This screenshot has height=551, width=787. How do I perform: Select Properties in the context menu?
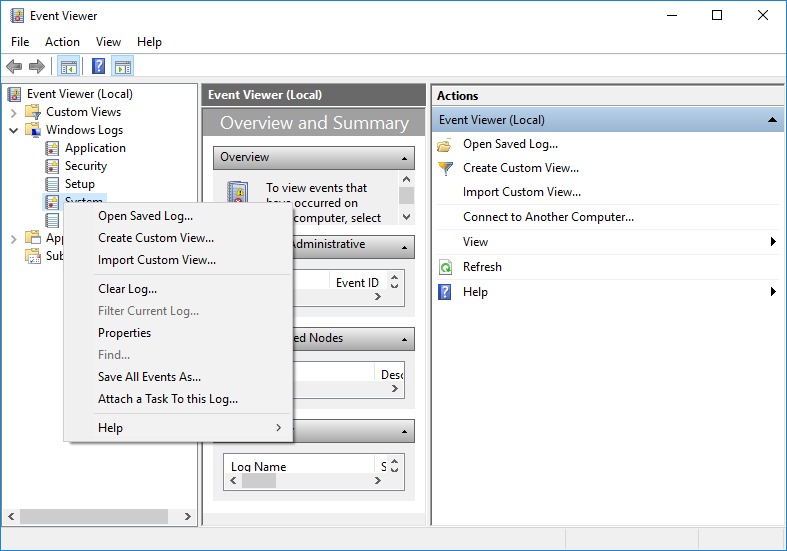click(x=124, y=333)
